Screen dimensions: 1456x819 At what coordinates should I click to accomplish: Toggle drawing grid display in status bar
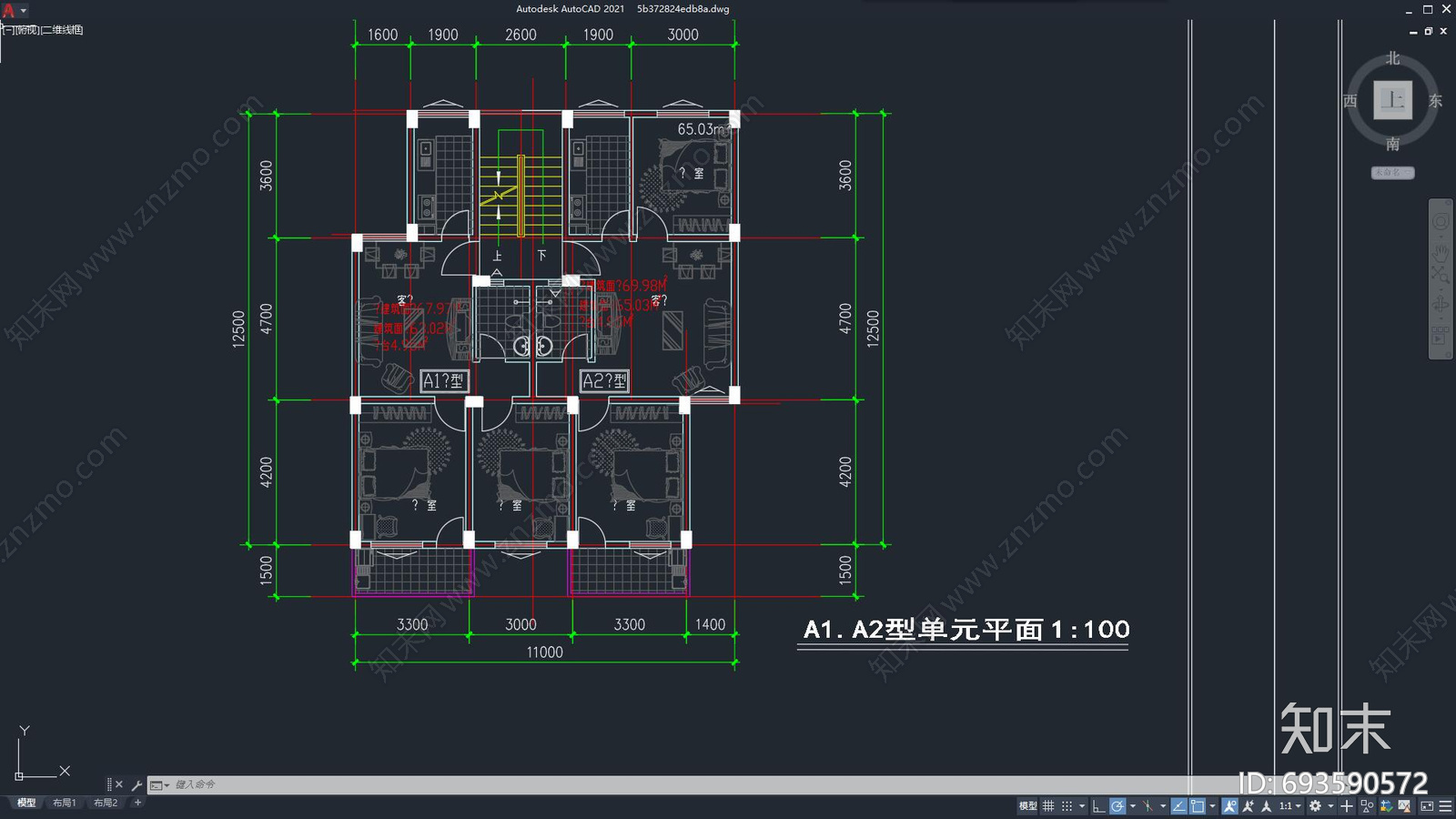coord(1048,806)
